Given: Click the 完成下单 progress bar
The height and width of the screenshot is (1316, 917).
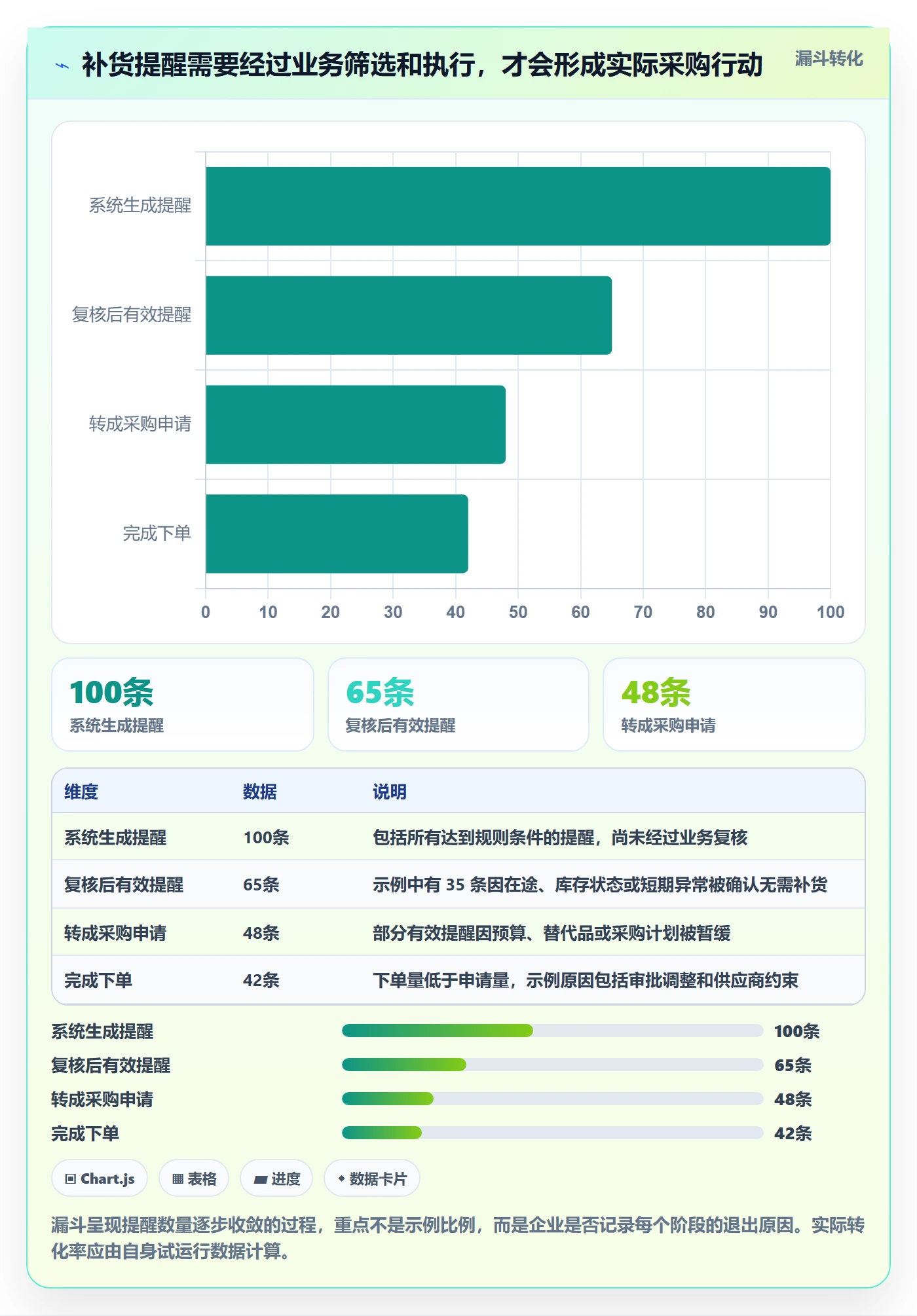Looking at the screenshot, I should coord(552,1133).
